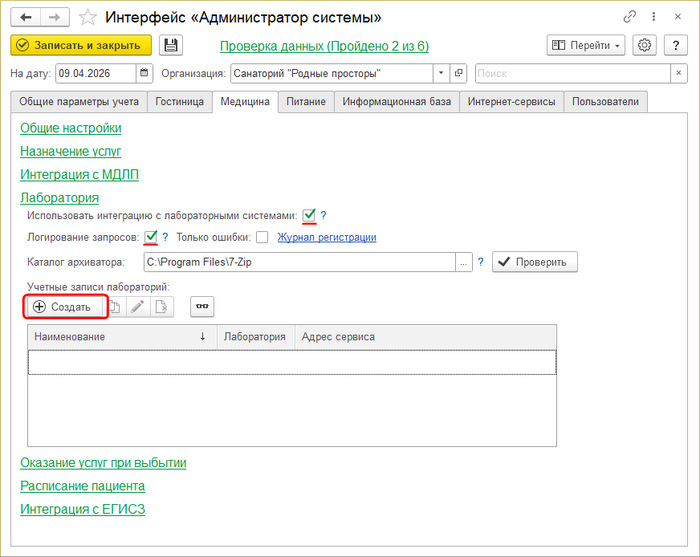Browse for archiver folder with ellipsis button
This screenshot has height=557, width=700.
click(x=463, y=262)
